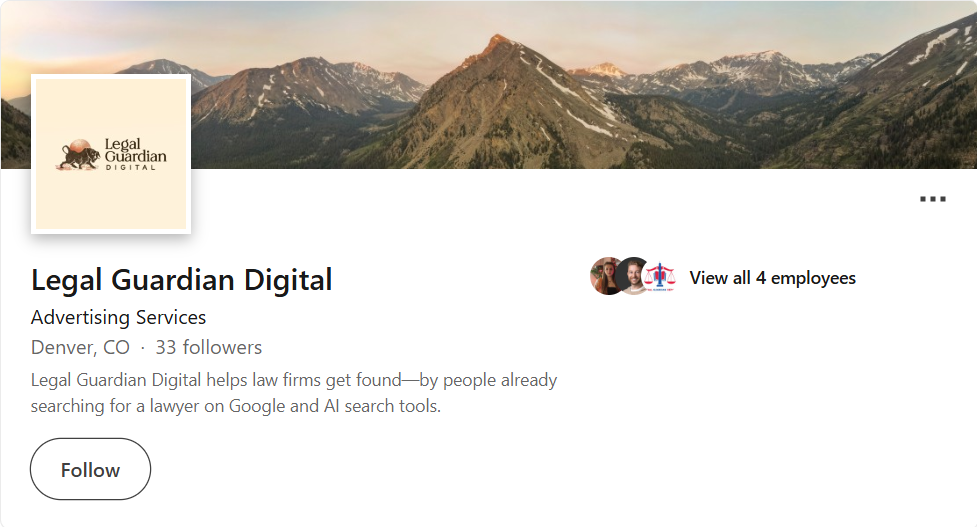Click the word "employees" beside the avatars

point(813,278)
